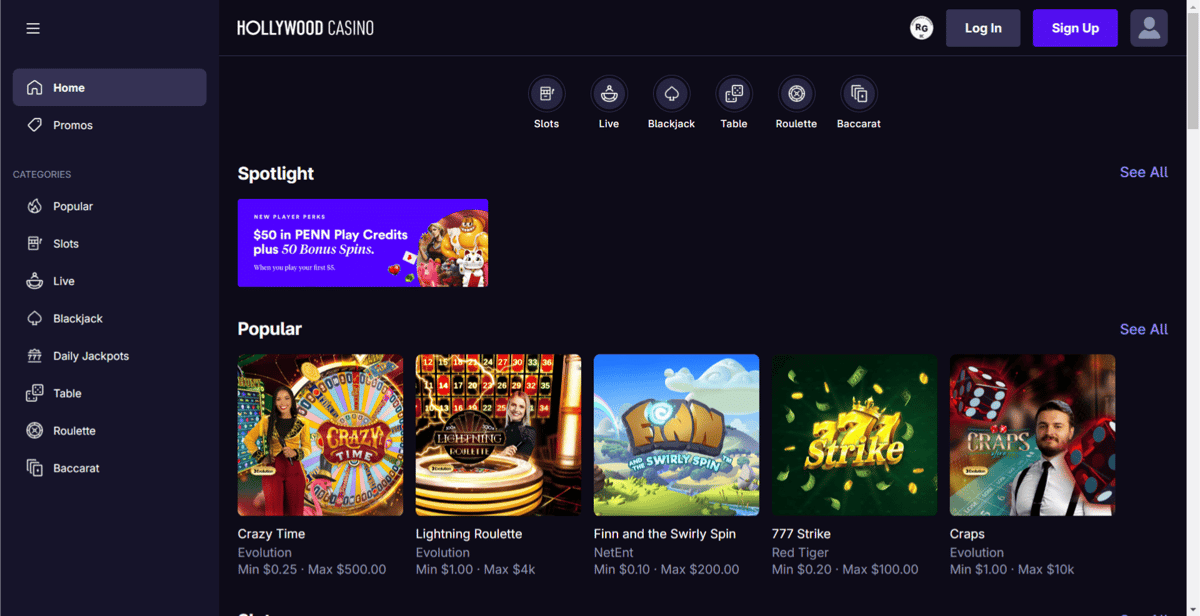The width and height of the screenshot is (1200, 616).
Task: Open the Crazy Time game thumbnail
Action: [x=321, y=435]
